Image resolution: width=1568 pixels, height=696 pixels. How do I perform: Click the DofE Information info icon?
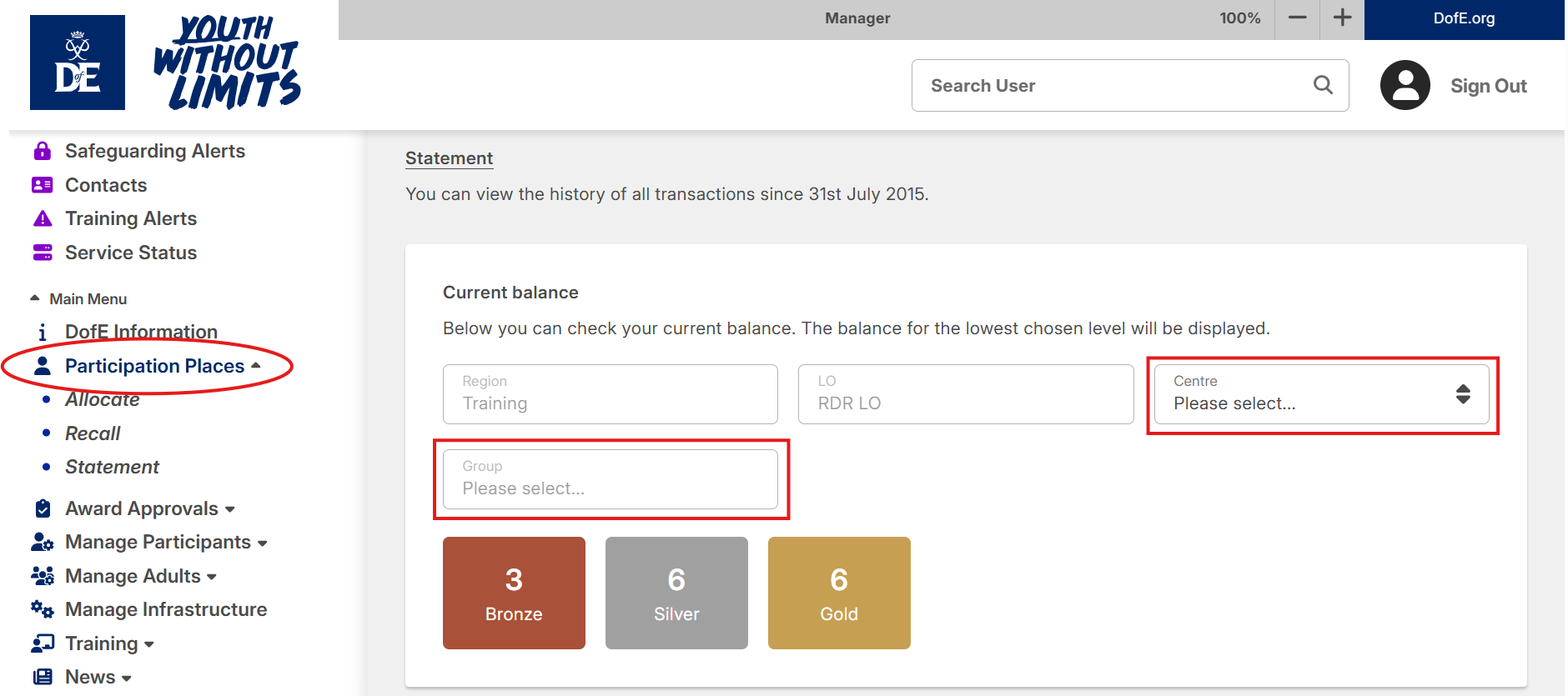point(43,332)
